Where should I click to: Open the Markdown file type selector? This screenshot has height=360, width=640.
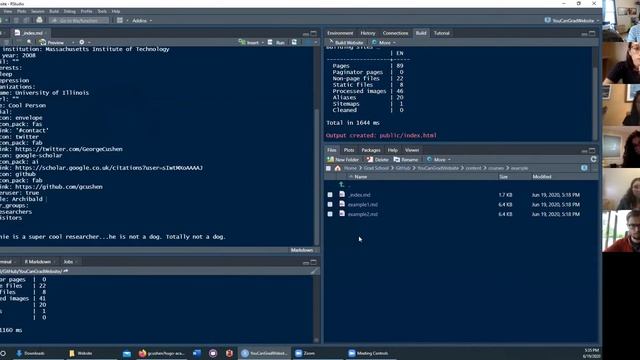pyautogui.click(x=303, y=250)
